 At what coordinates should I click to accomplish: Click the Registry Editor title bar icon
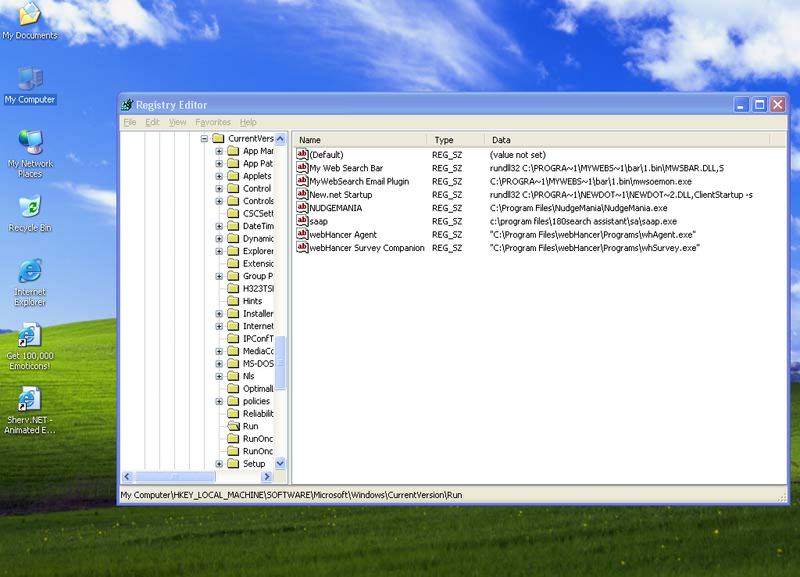click(127, 105)
